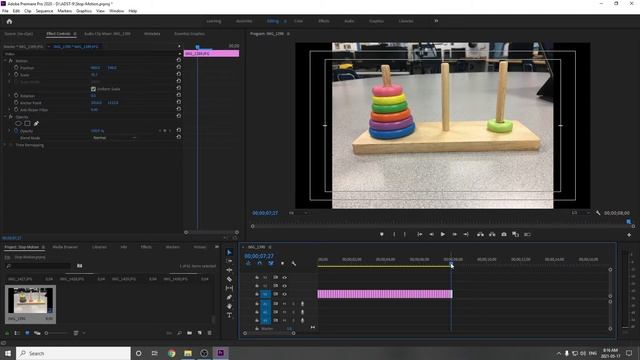Collapse the Motion effect section
The height and width of the screenshot is (360, 640).
pos(5,60)
